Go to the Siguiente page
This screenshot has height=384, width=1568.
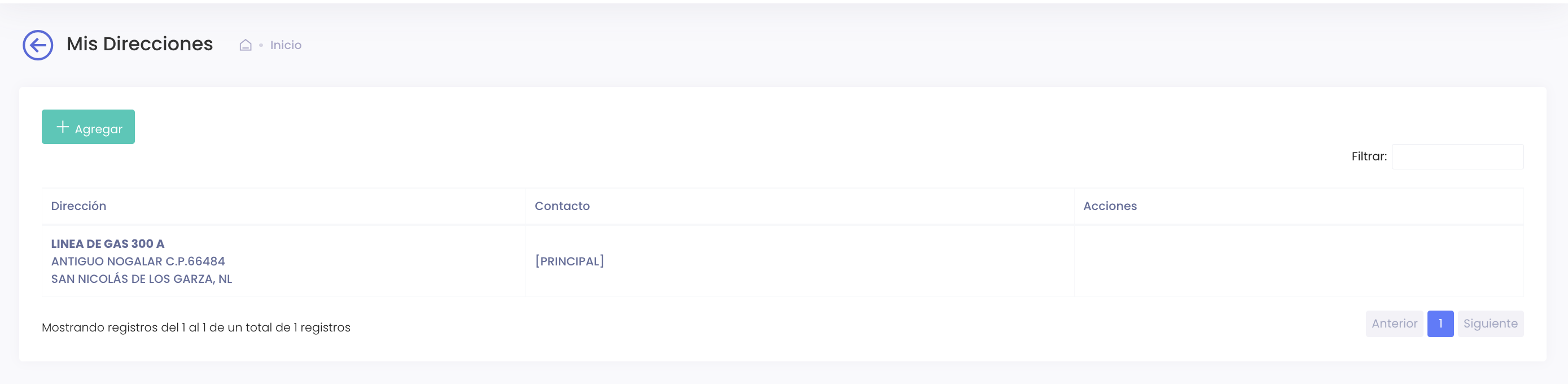click(x=1490, y=324)
